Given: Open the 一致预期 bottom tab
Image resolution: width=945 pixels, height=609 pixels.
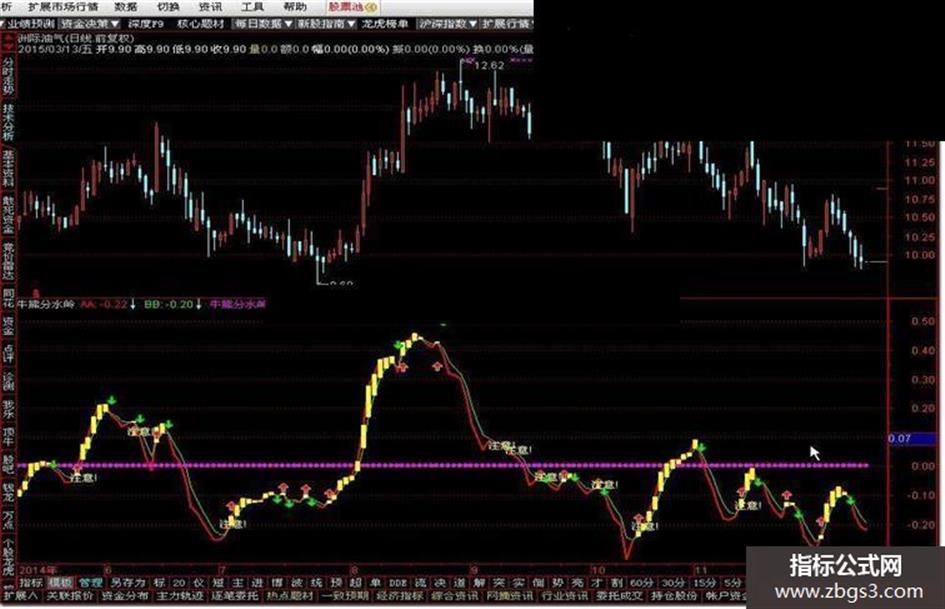Looking at the screenshot, I should (x=345, y=596).
